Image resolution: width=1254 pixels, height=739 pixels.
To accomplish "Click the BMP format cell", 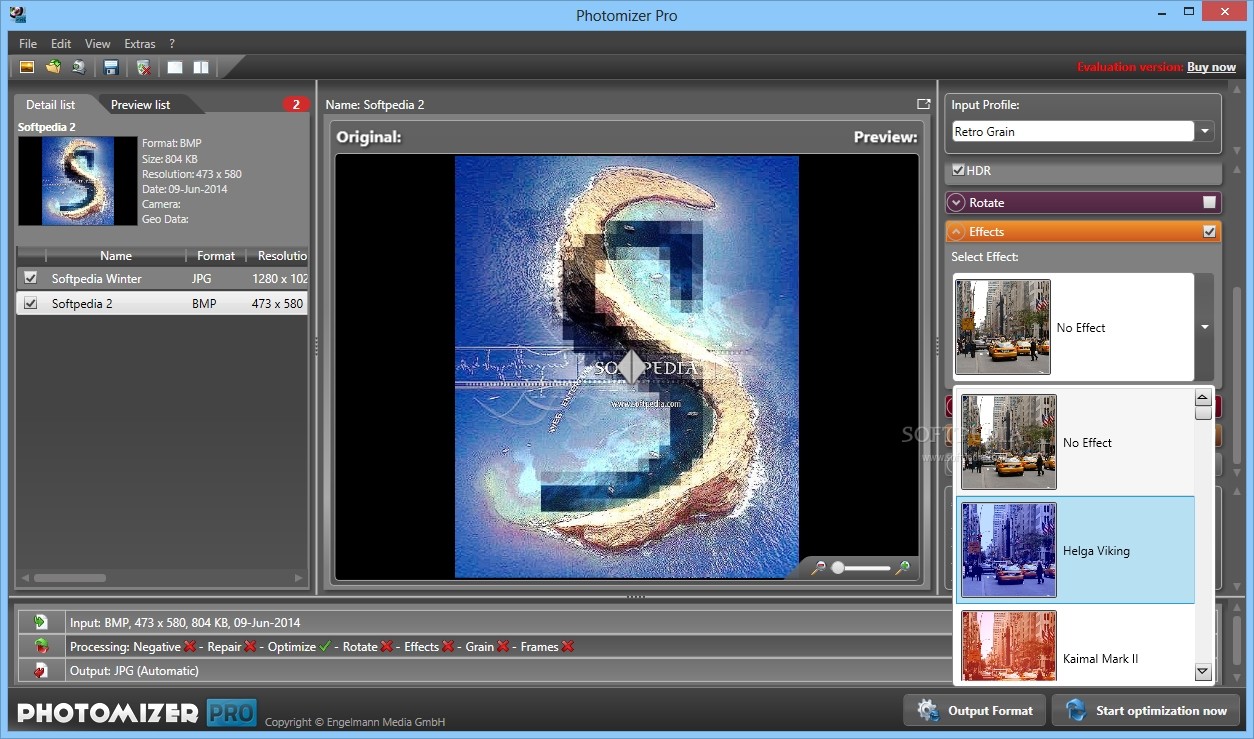I will 204,303.
